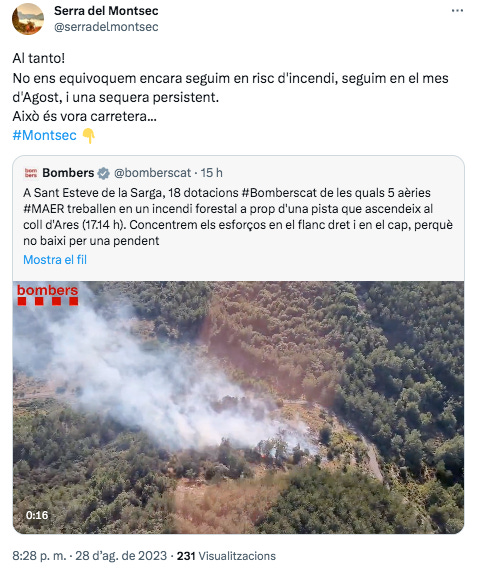Open the #Montsec hashtag
The height and width of the screenshot is (575, 478).
pos(44,135)
